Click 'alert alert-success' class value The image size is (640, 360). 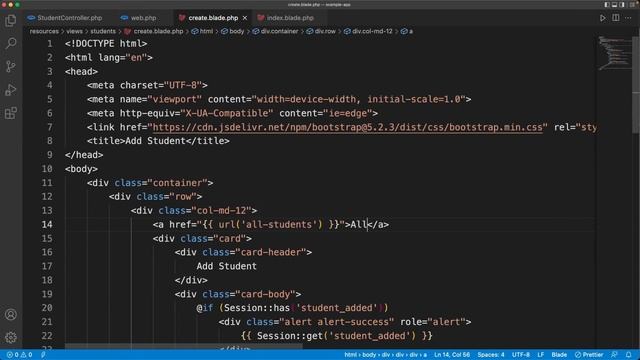(x=337, y=322)
